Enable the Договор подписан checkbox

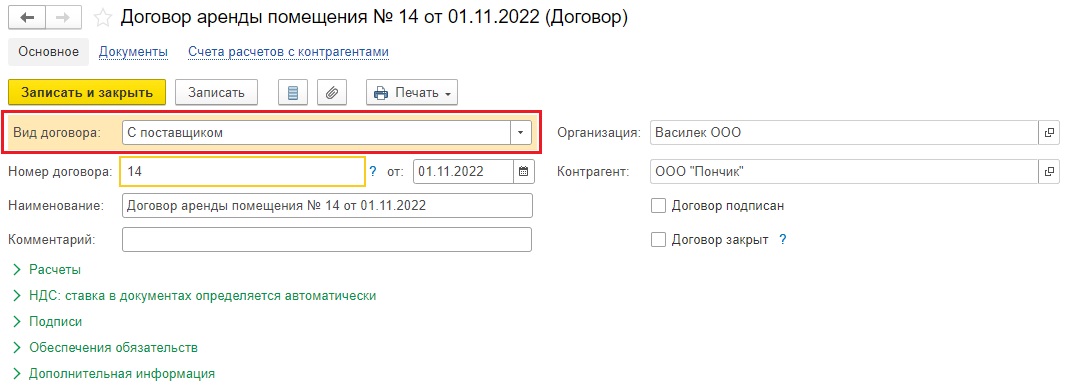658,206
